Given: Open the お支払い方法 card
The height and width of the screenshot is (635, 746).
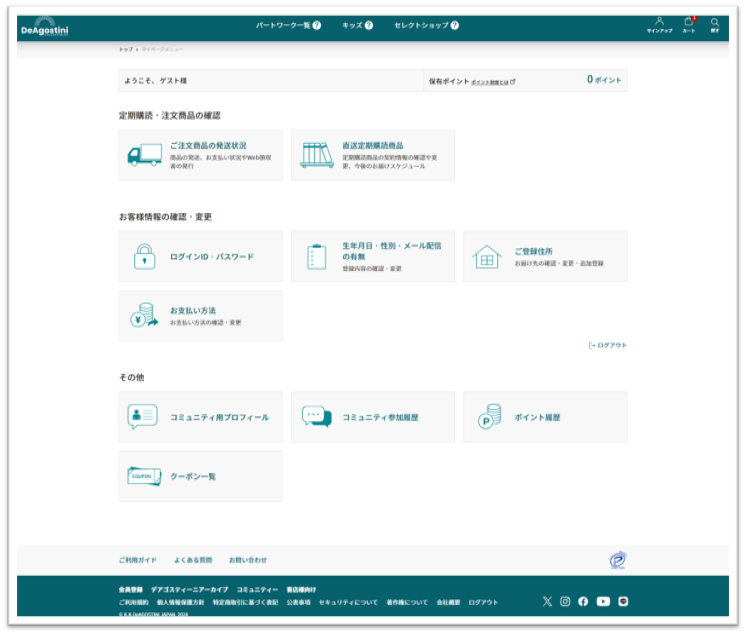Looking at the screenshot, I should [x=200, y=316].
